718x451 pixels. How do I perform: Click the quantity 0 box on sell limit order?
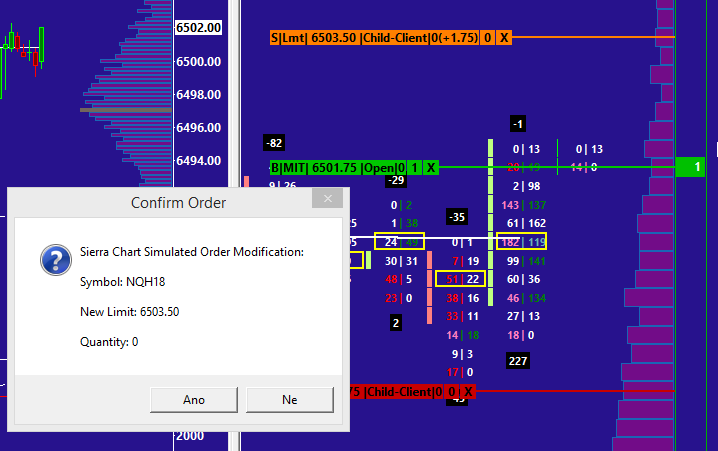[x=488, y=38]
